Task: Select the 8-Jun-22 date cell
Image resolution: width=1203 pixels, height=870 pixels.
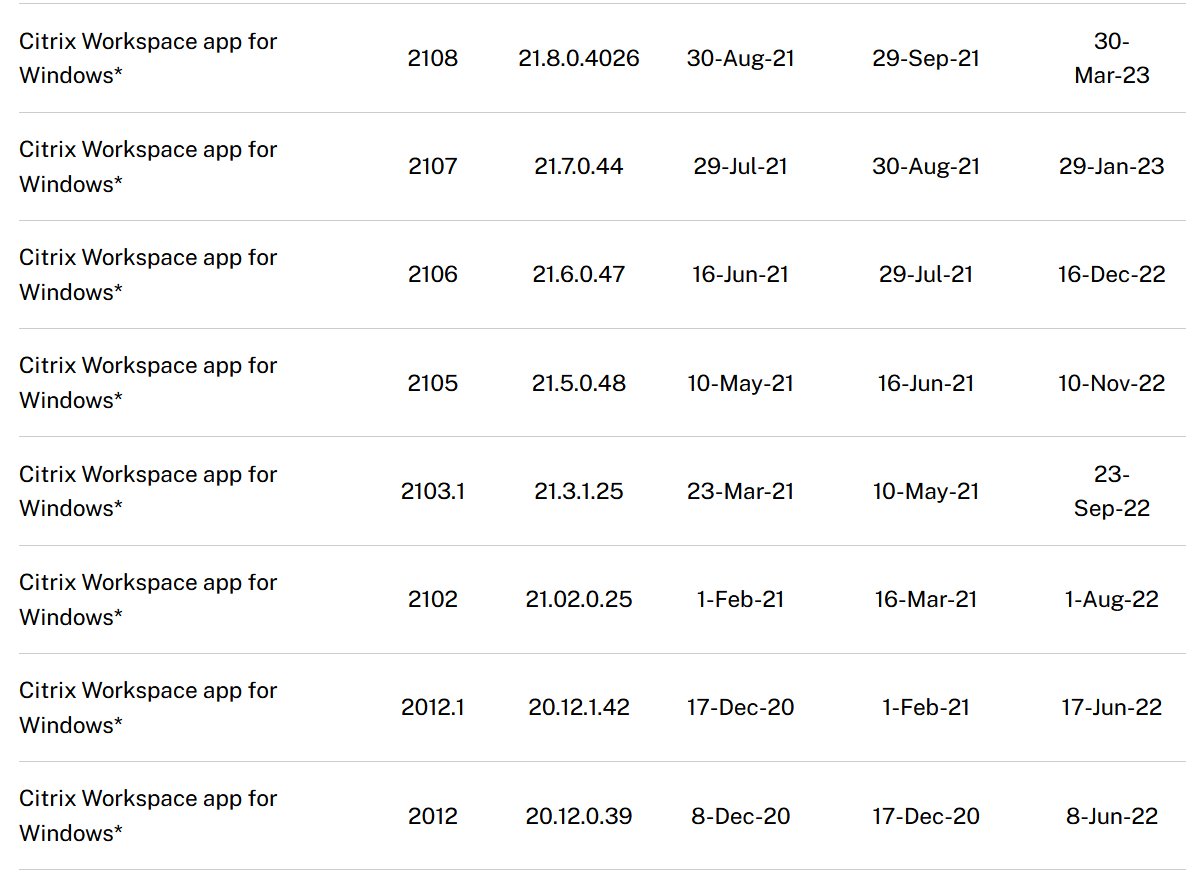Action: tap(1112, 816)
